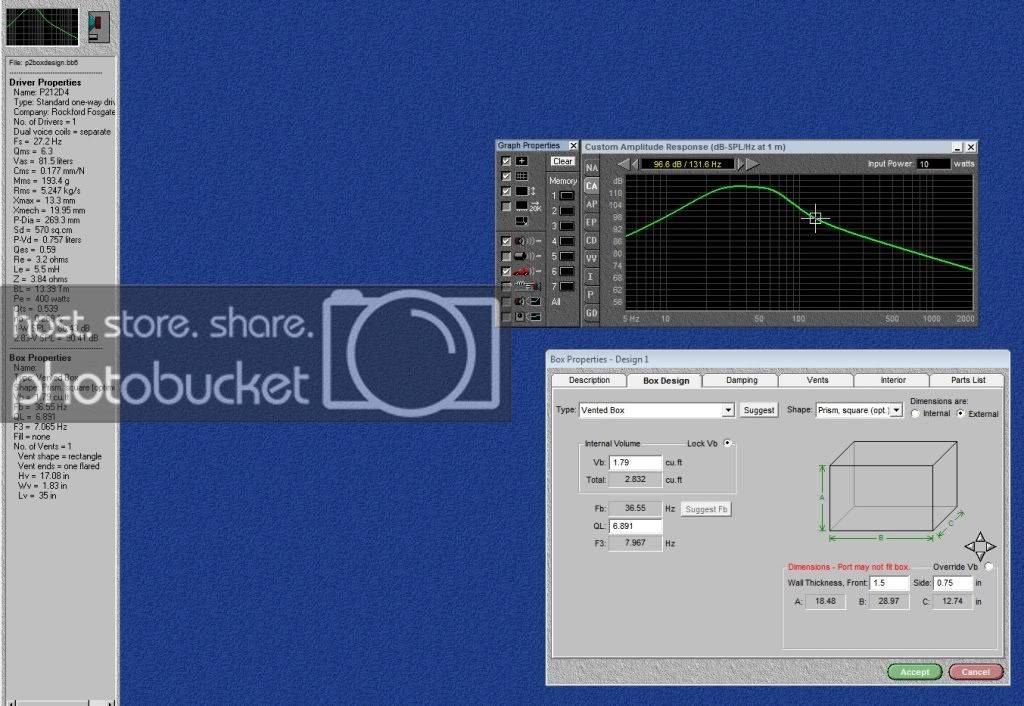Select Memory slot 1
This screenshot has height=706, width=1024.
pyautogui.click(x=567, y=195)
